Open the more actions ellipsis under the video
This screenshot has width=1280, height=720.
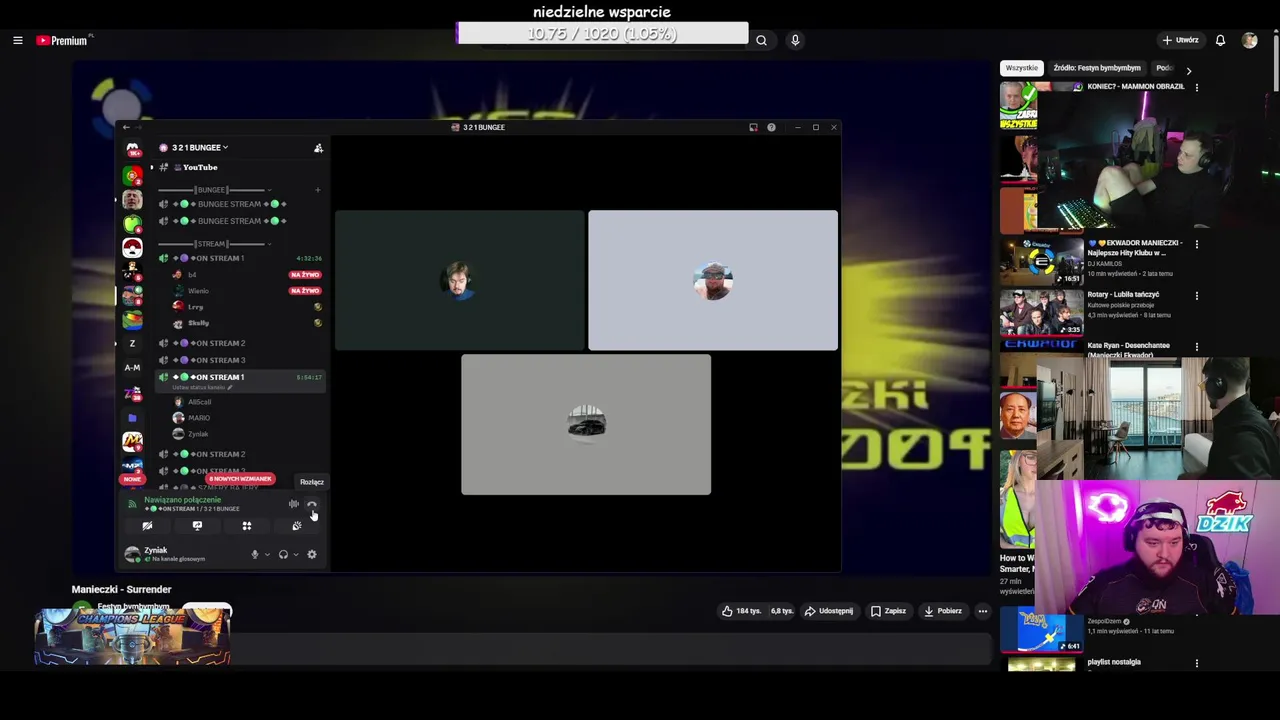tap(983, 611)
